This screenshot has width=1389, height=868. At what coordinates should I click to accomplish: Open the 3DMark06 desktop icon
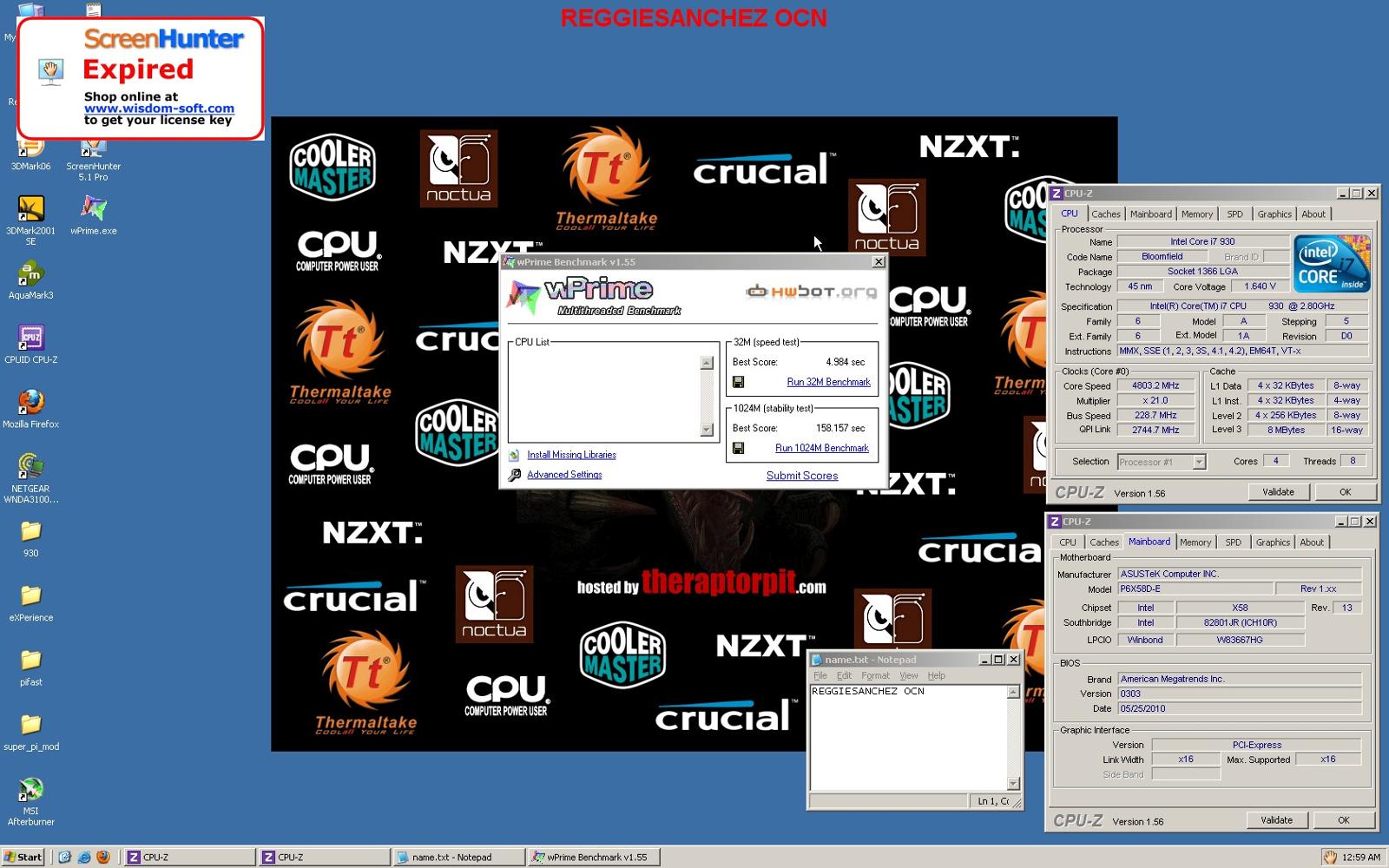[30, 153]
